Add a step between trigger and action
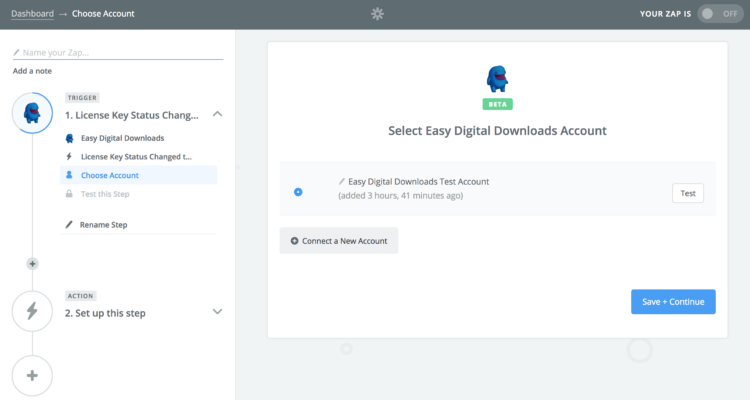 tap(32, 264)
